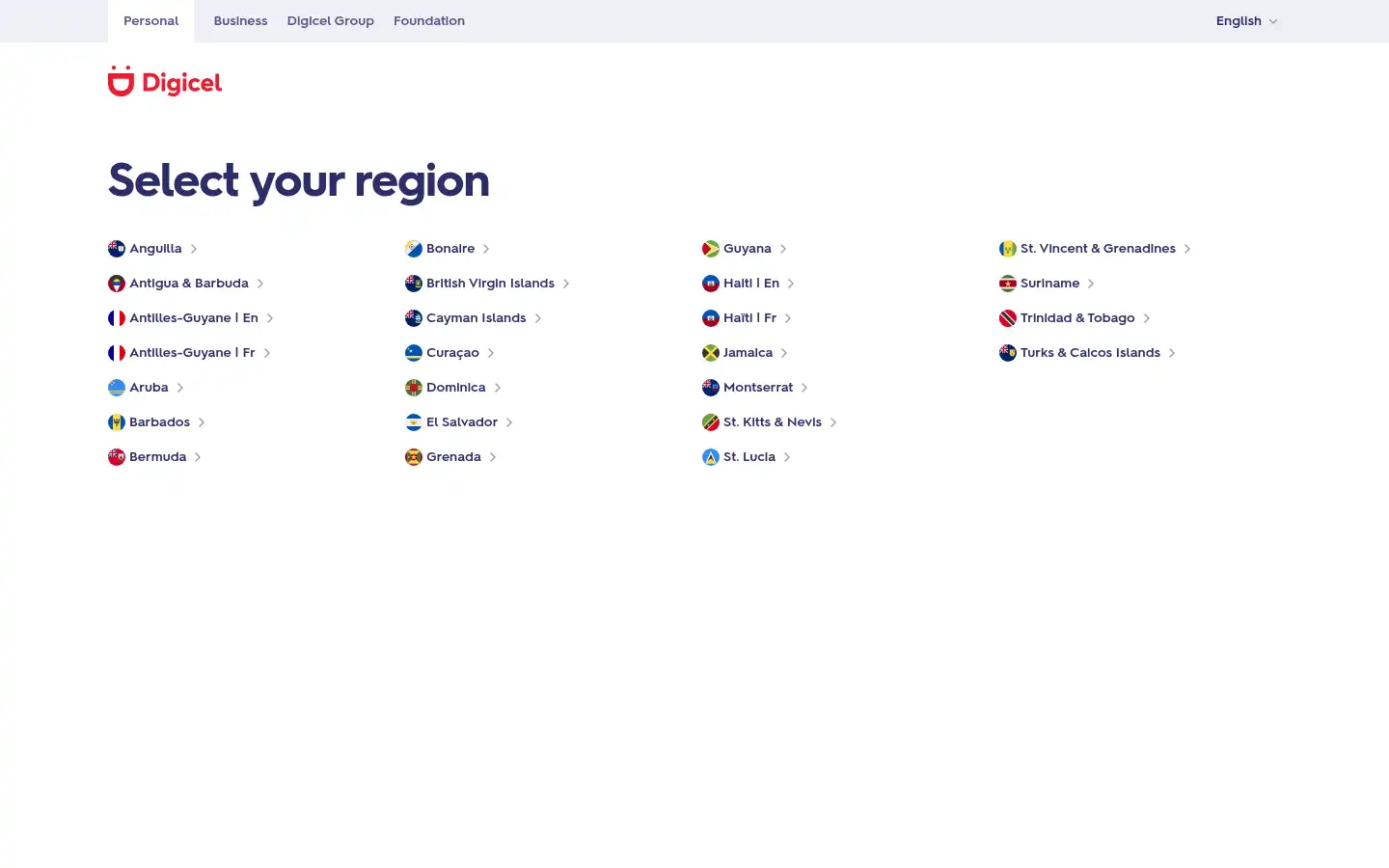Click the Aruba flag icon
Image resolution: width=1389 pixels, height=868 pixels.
(117, 388)
